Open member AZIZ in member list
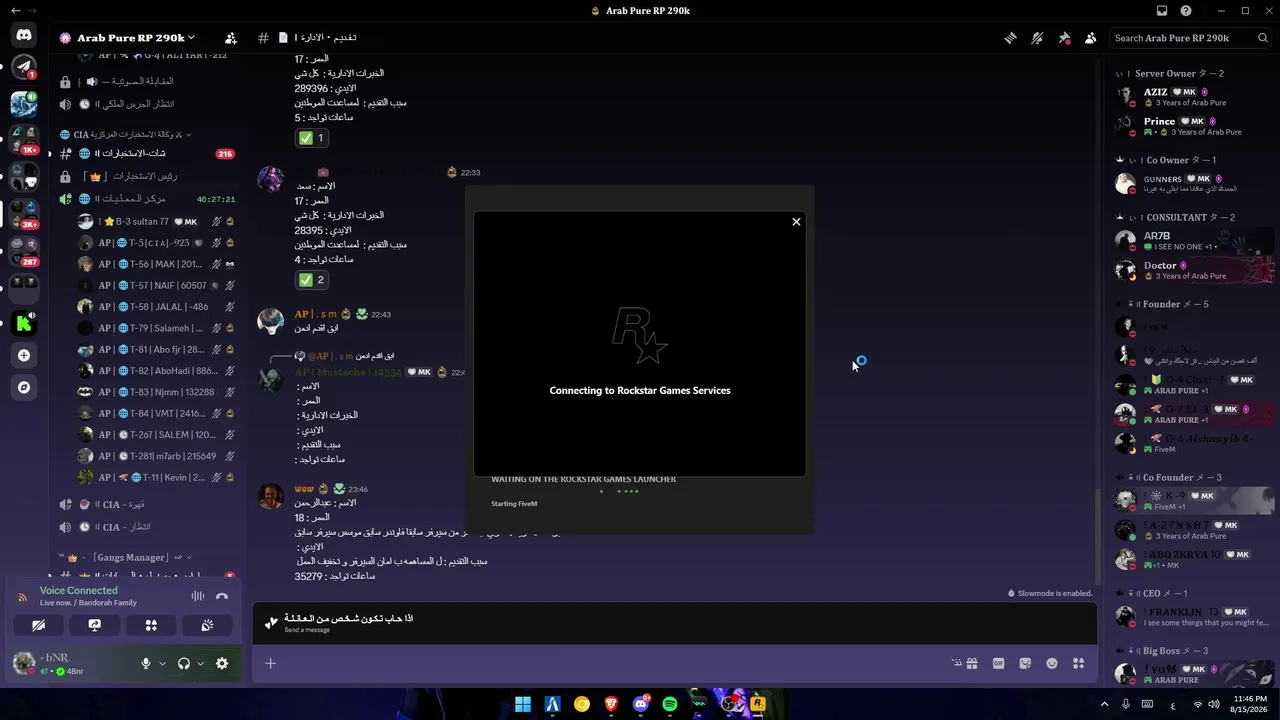 click(x=1195, y=97)
